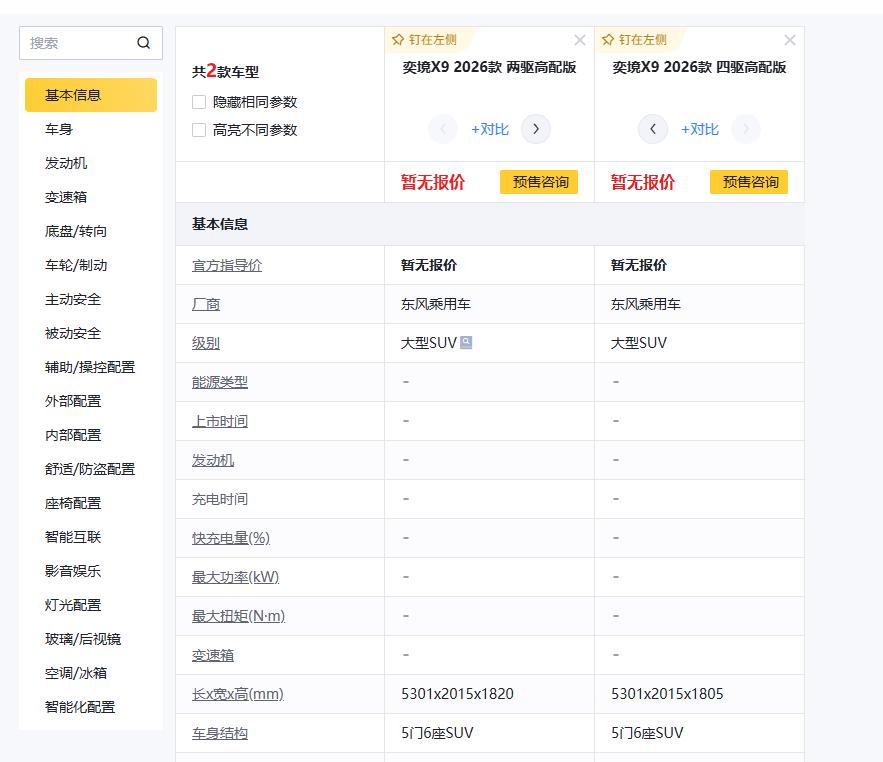Open 车轮/制动 section
The height and width of the screenshot is (762, 883).
coord(75,265)
